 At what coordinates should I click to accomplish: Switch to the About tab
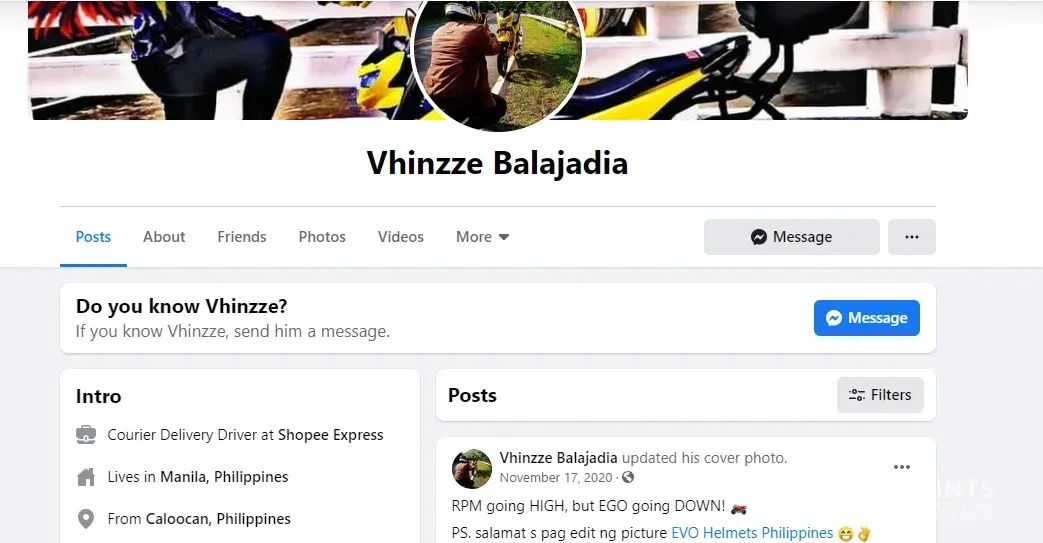164,237
